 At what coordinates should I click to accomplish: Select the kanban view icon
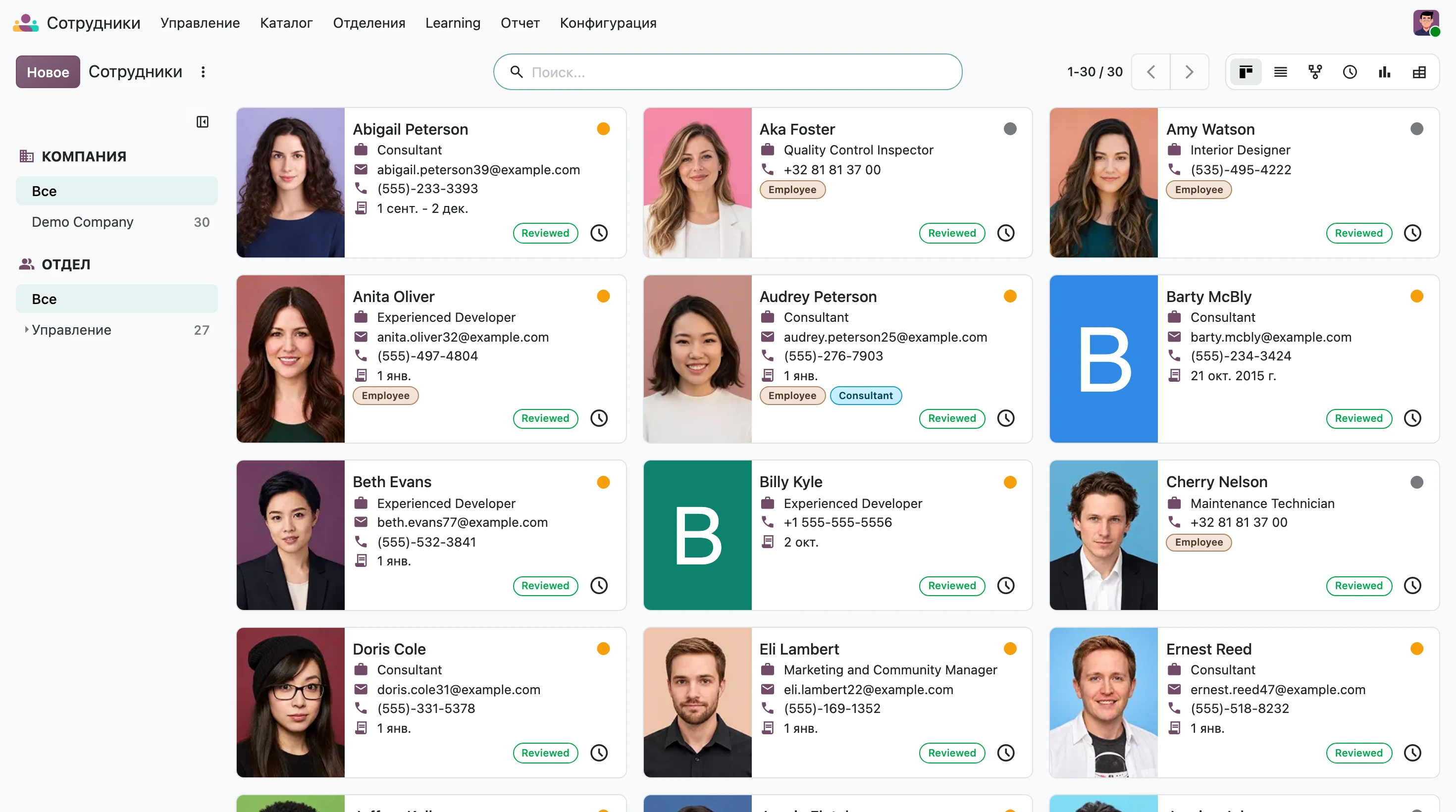(x=1246, y=72)
